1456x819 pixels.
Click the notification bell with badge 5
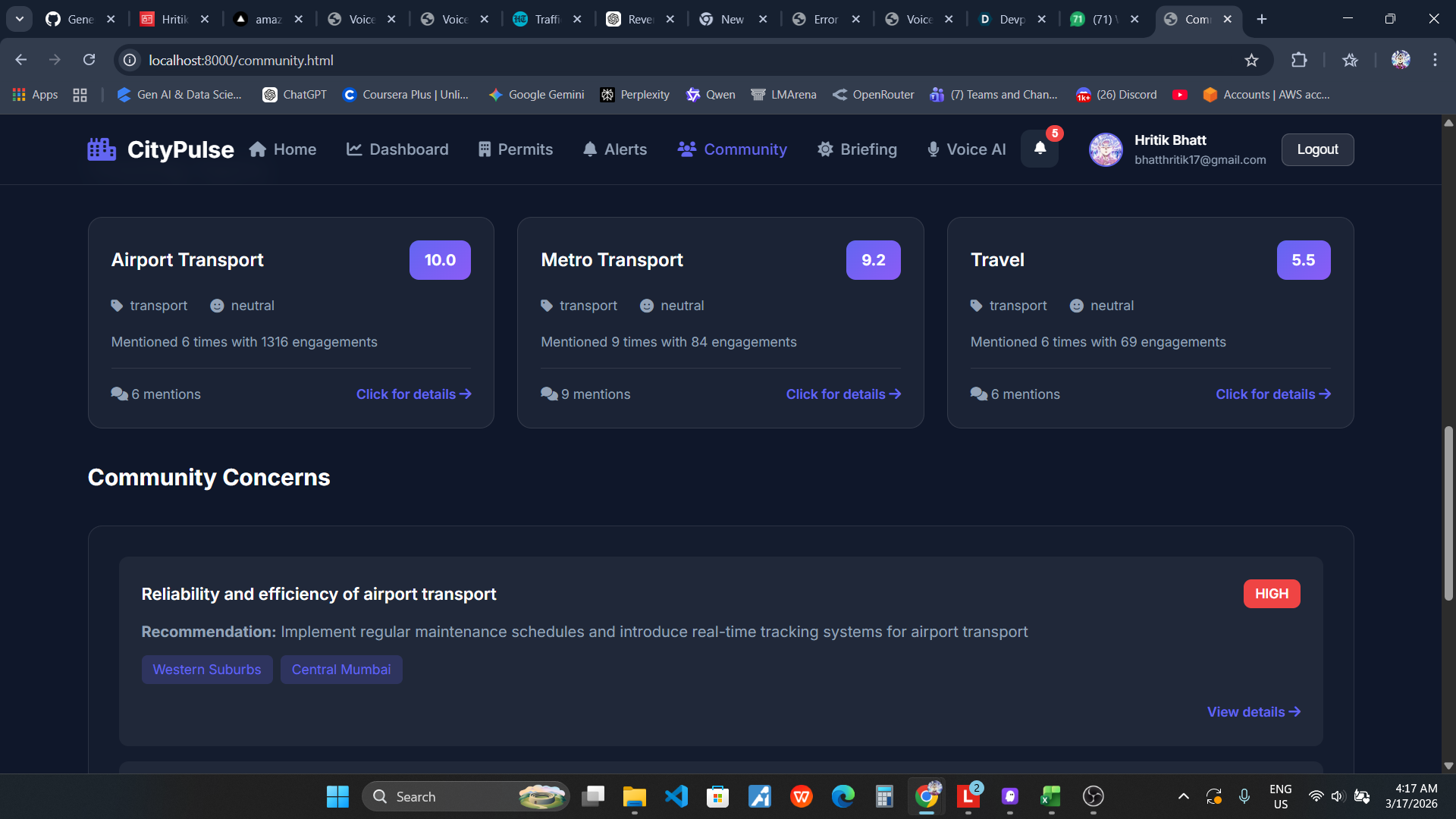tap(1040, 149)
